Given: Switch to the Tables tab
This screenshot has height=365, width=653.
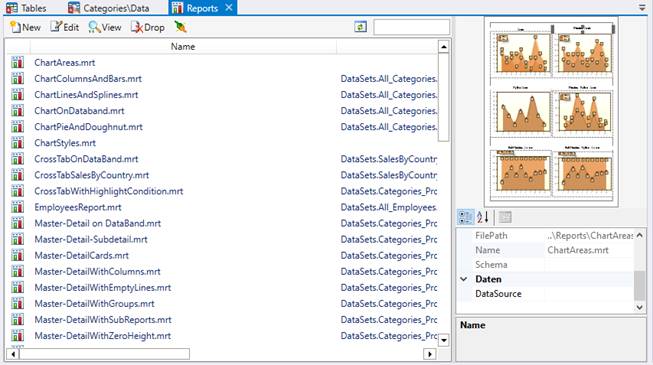Looking at the screenshot, I should (26, 8).
